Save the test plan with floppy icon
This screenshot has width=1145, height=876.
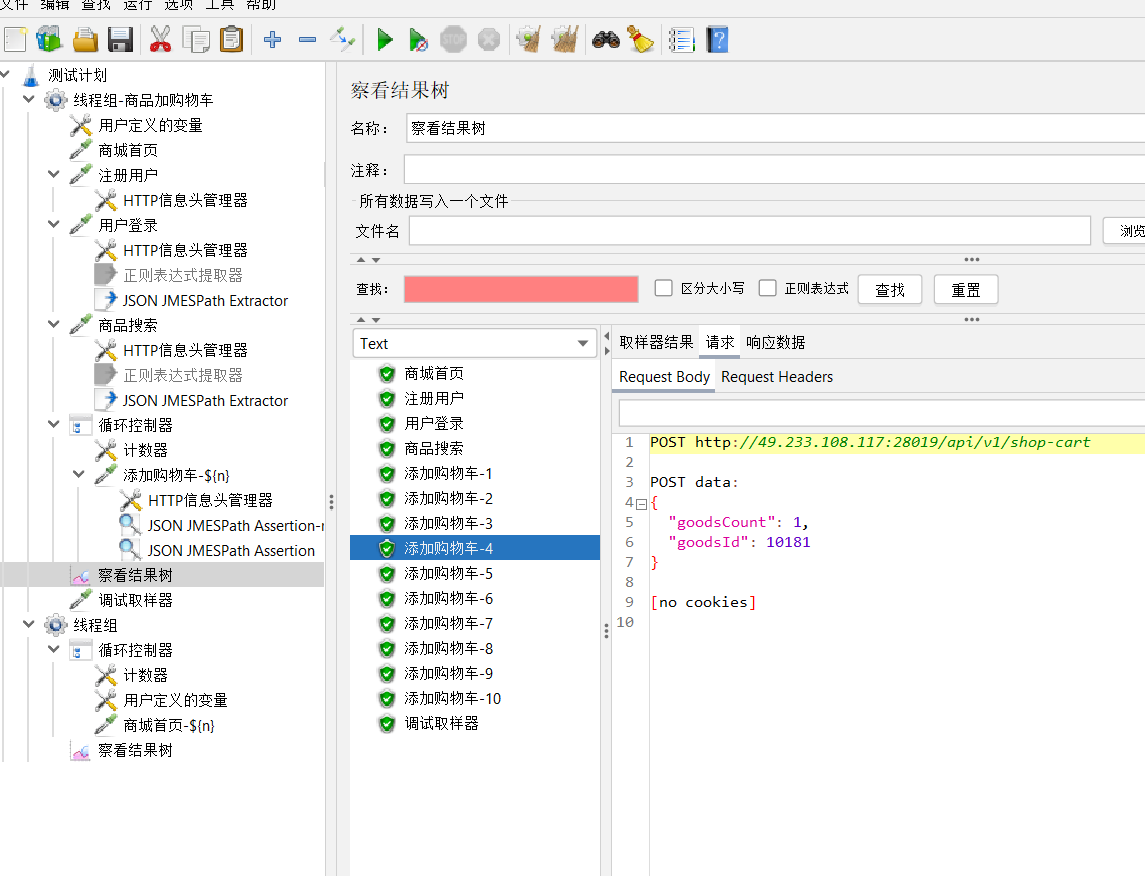[120, 39]
